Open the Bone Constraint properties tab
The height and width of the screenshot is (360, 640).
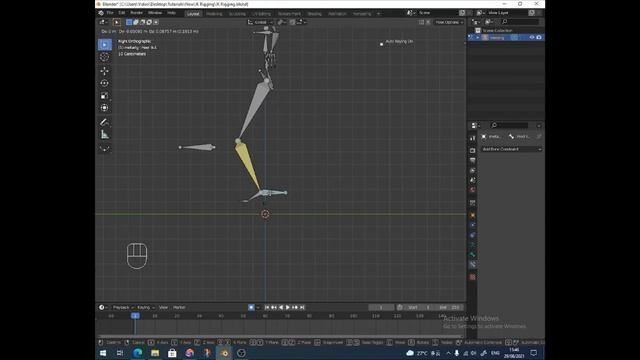(472, 264)
